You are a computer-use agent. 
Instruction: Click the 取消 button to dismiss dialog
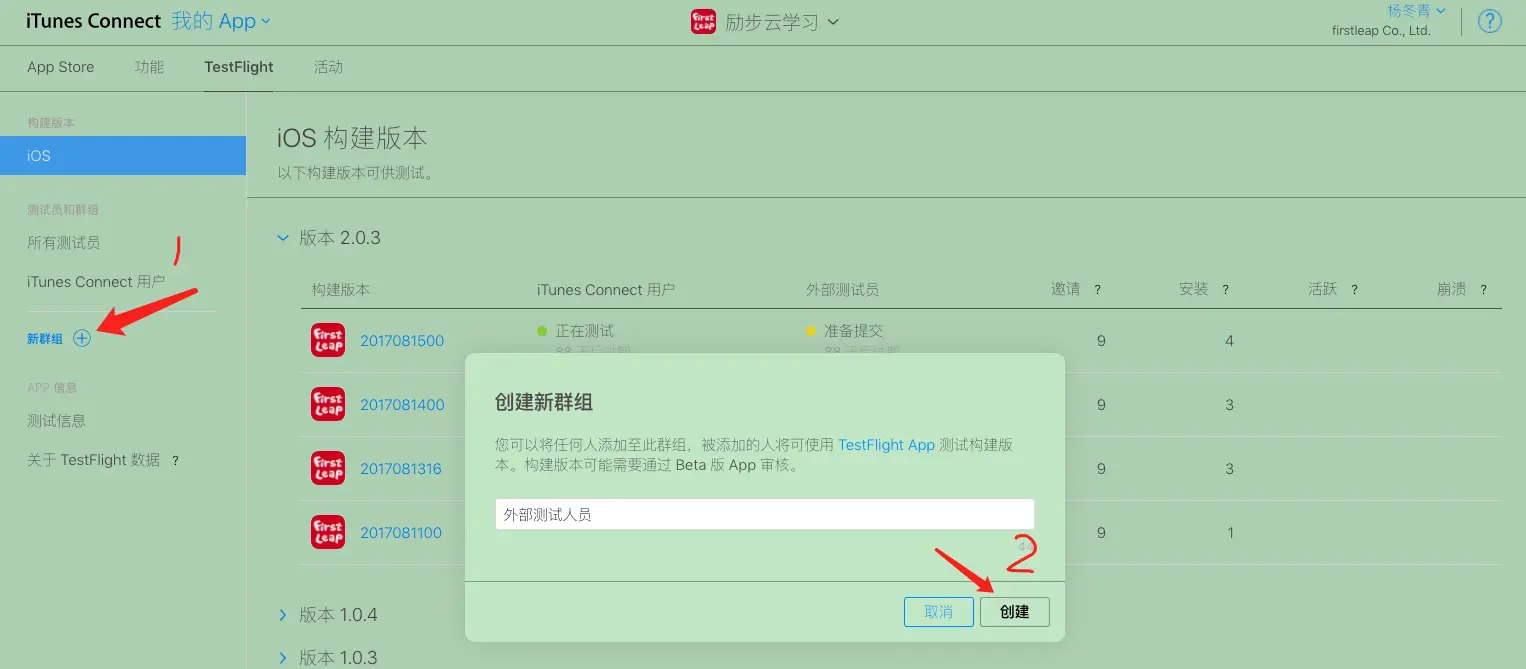(938, 611)
